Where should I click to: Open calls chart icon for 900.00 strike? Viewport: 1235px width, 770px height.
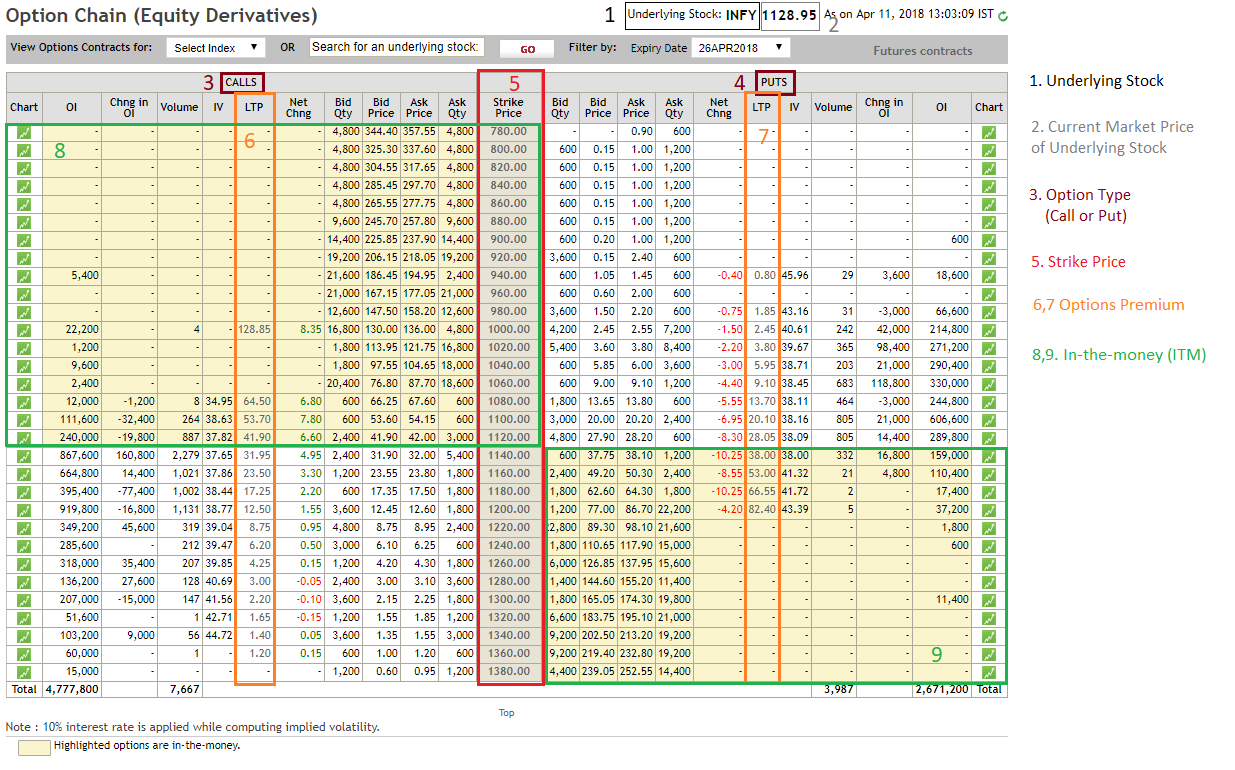click(x=24, y=240)
